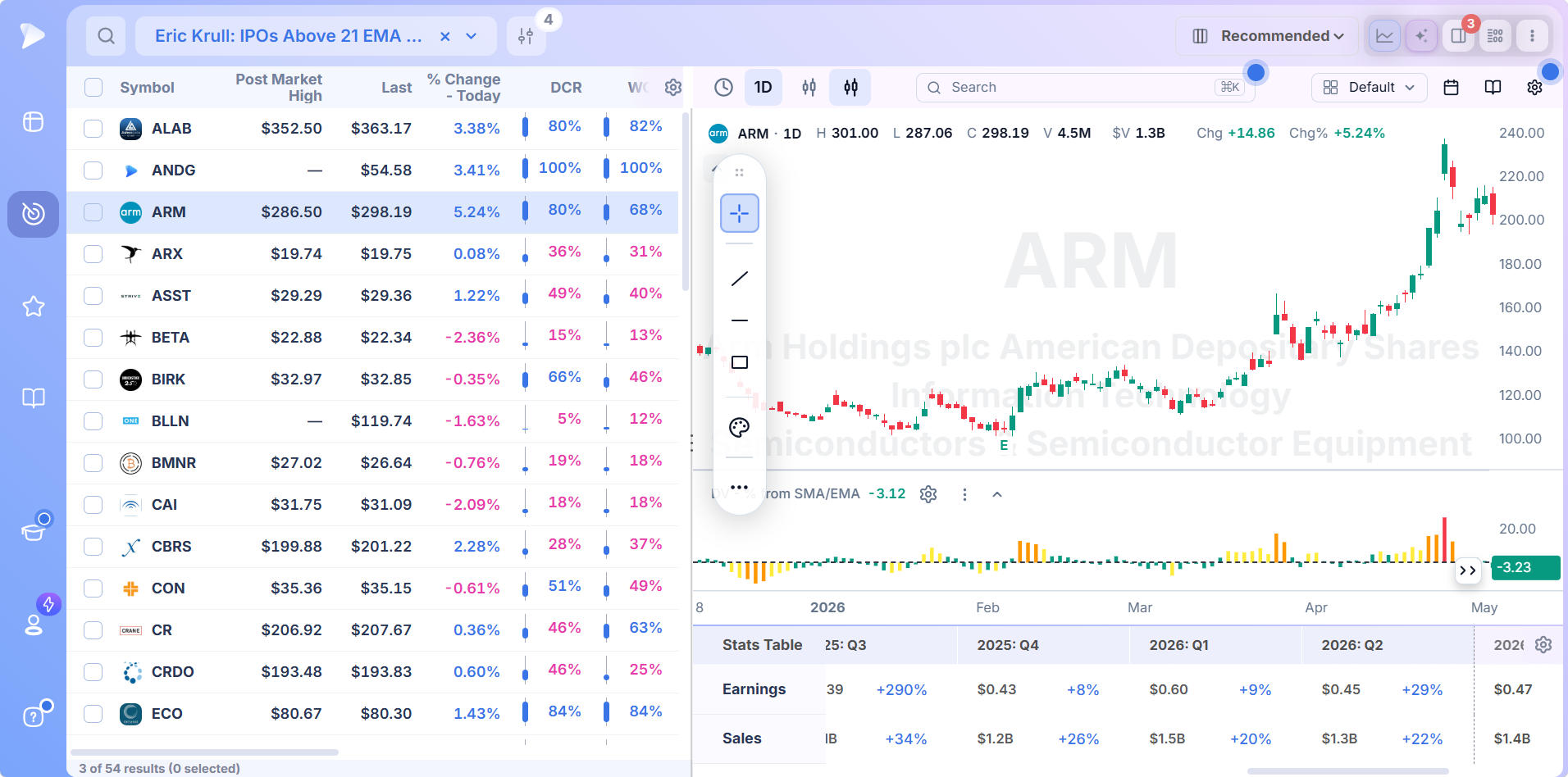Switch to bar chart style icon
This screenshot has width=1568, height=777.
(809, 87)
